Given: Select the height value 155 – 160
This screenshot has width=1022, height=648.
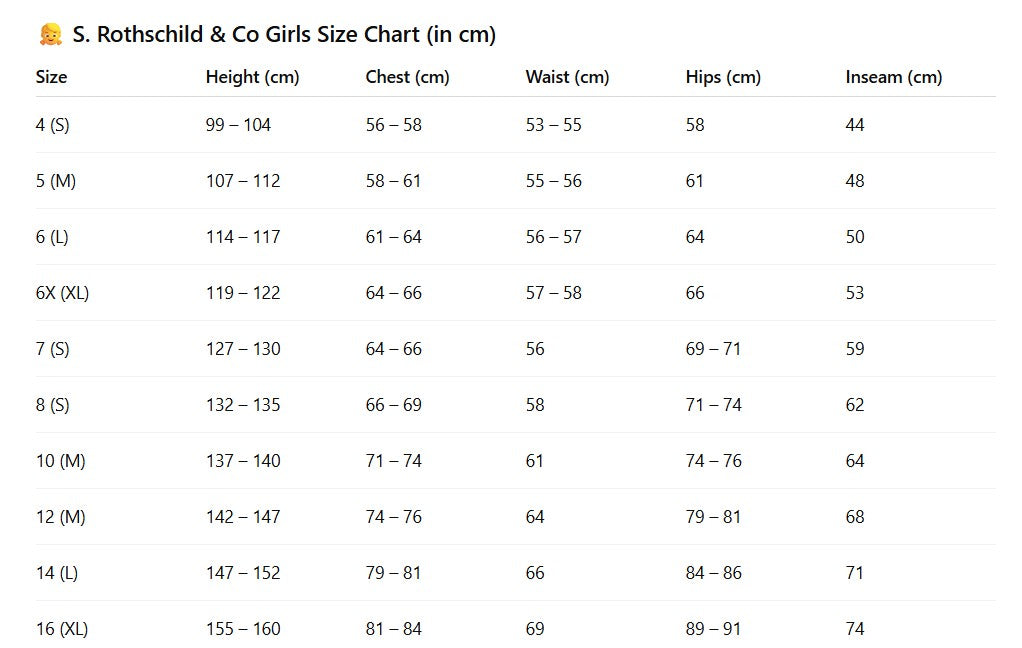Looking at the screenshot, I should pos(243,629).
